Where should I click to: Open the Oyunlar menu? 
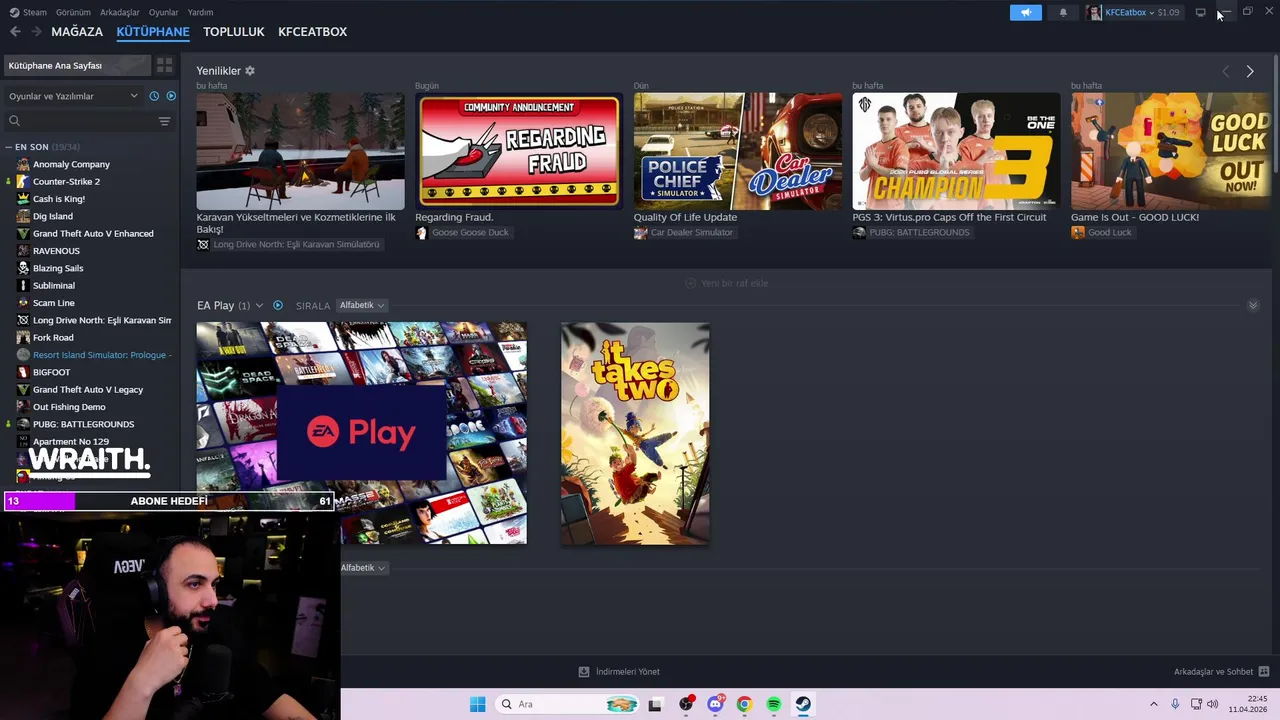pyautogui.click(x=163, y=12)
